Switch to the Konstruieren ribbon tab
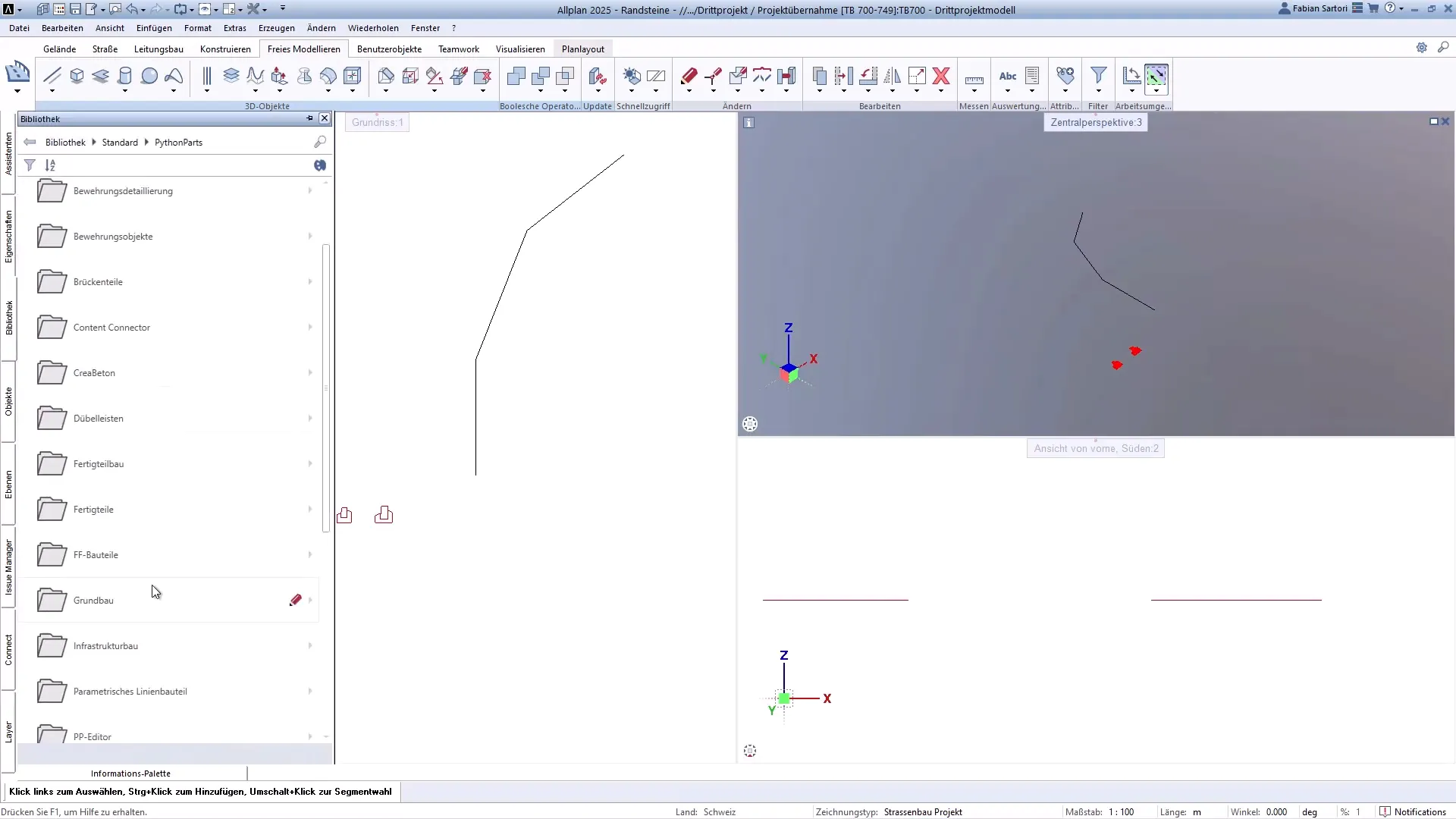The height and width of the screenshot is (819, 1456). tap(225, 49)
